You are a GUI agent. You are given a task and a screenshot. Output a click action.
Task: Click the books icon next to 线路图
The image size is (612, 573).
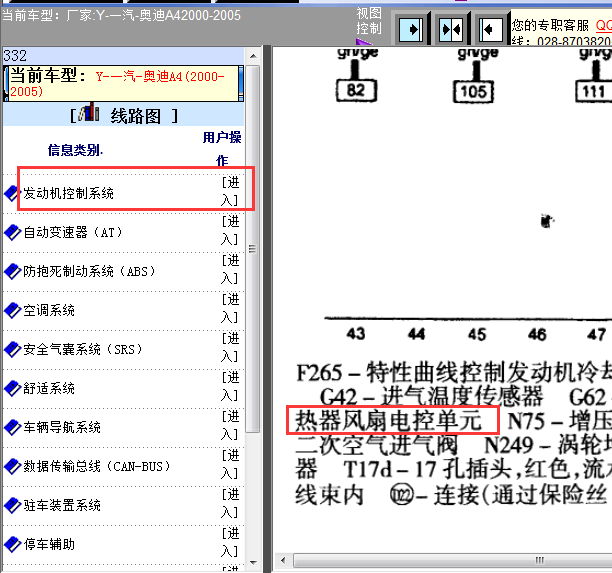pyautogui.click(x=89, y=112)
